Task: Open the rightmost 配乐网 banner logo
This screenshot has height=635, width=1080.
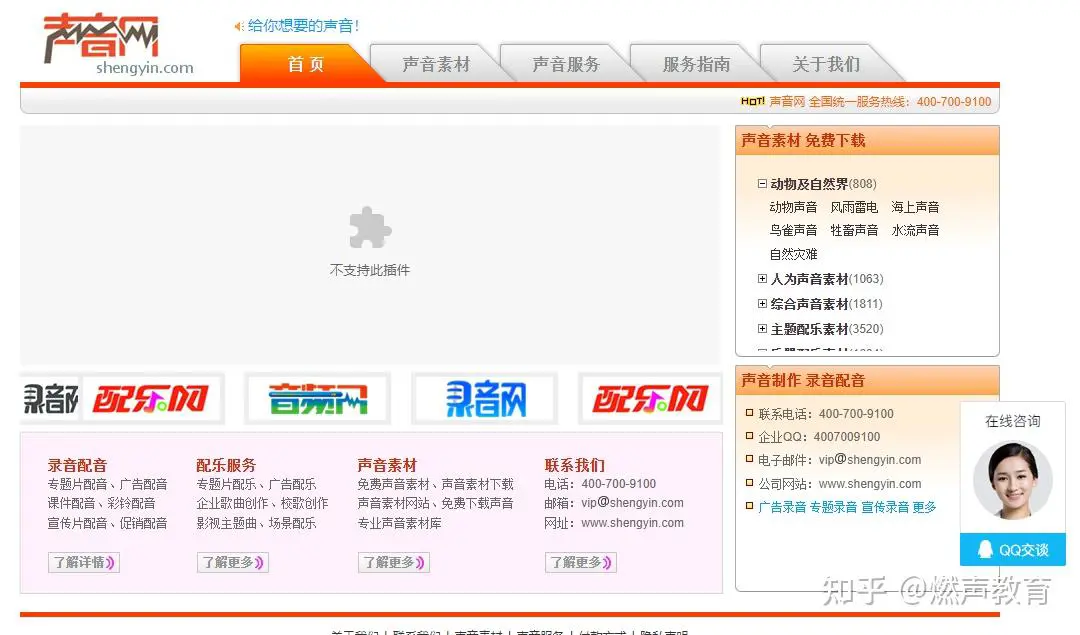Action: coord(650,399)
